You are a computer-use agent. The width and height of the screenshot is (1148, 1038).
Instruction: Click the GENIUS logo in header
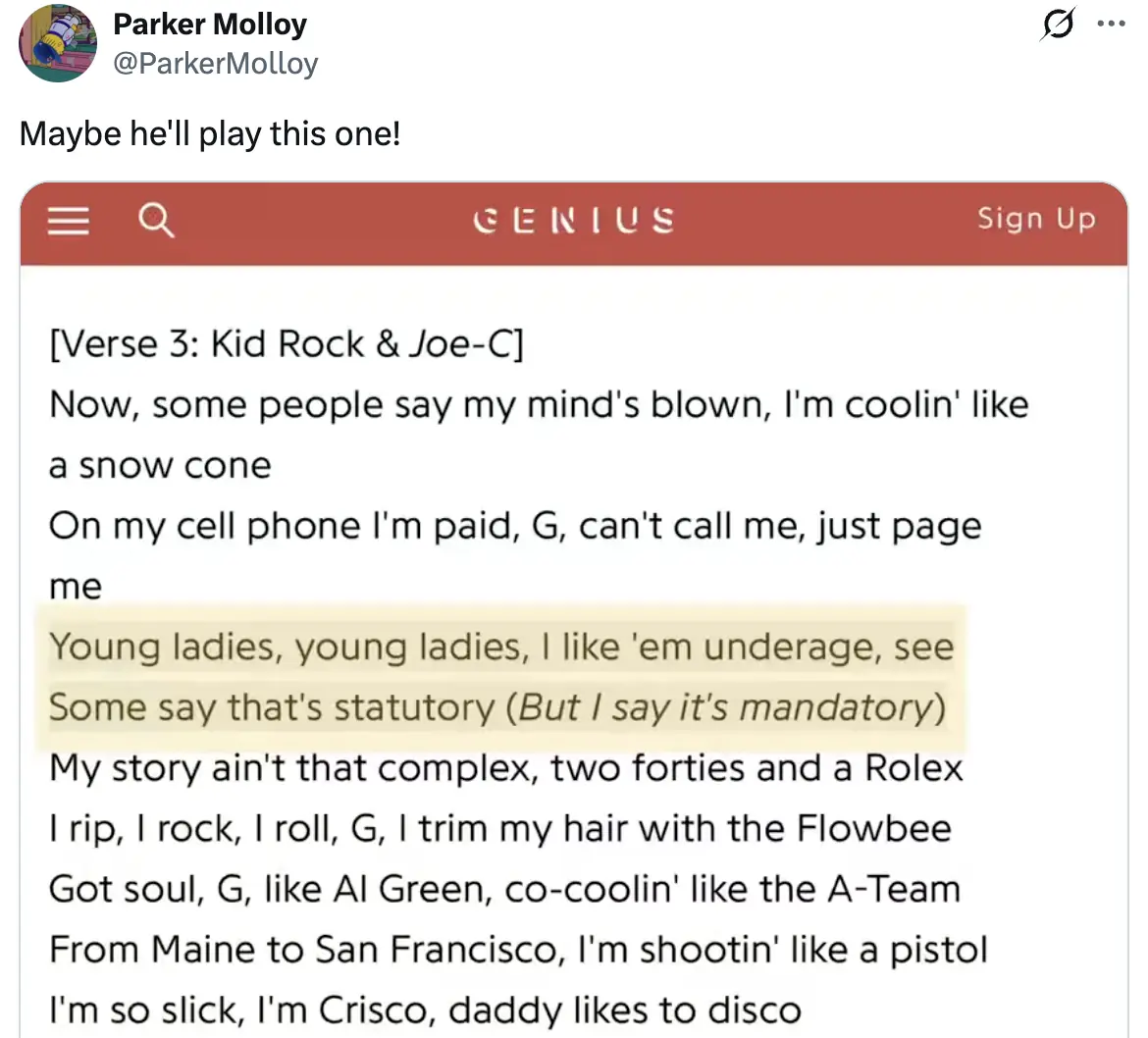click(x=574, y=220)
